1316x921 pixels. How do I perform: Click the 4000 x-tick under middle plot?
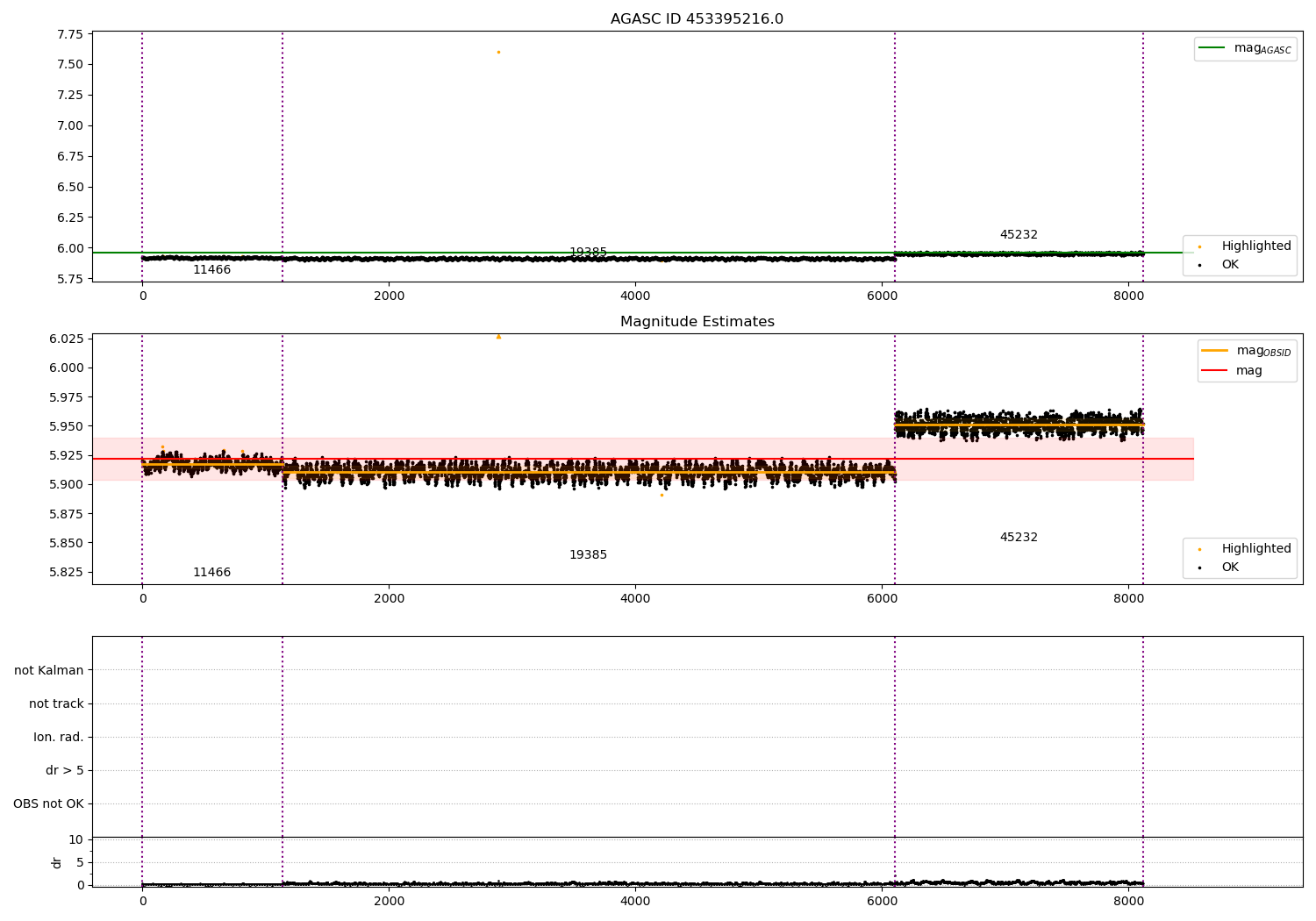tap(635, 599)
